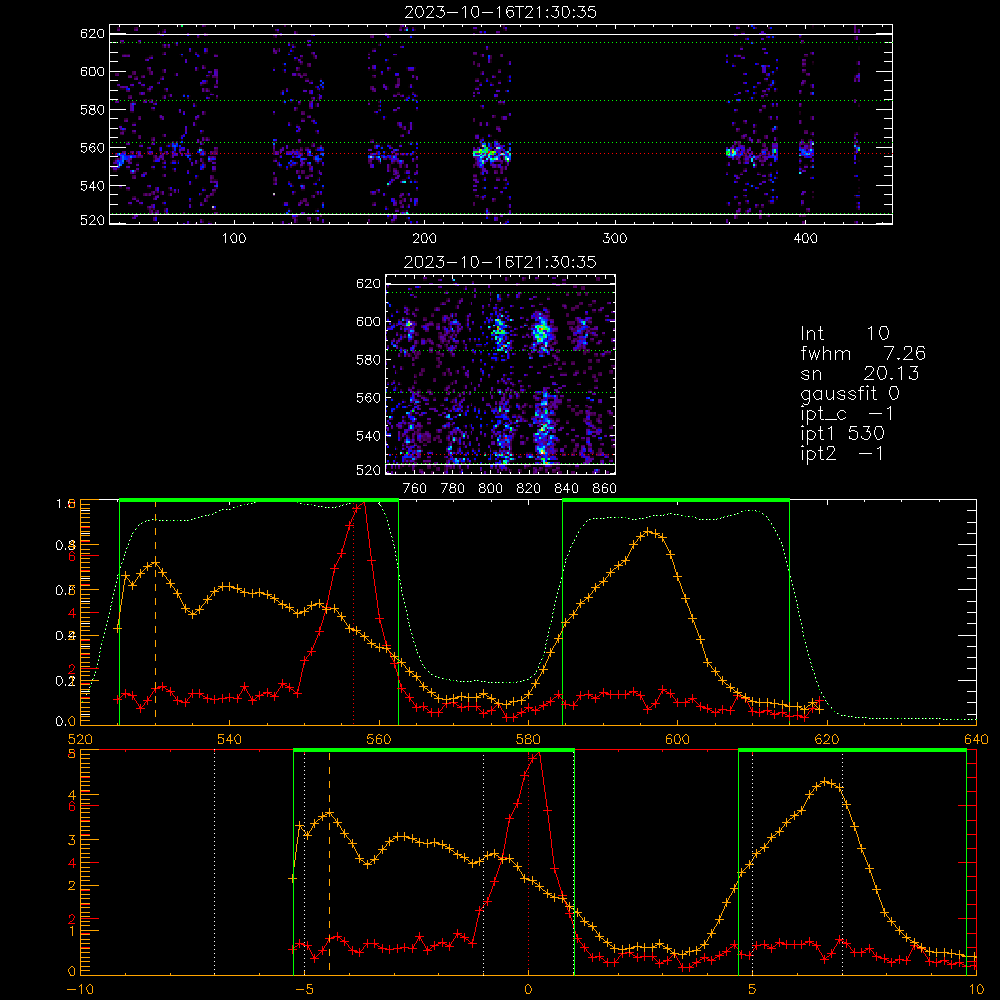Click the brightest spot near 828 in middle spectrogram

pyautogui.click(x=541, y=332)
